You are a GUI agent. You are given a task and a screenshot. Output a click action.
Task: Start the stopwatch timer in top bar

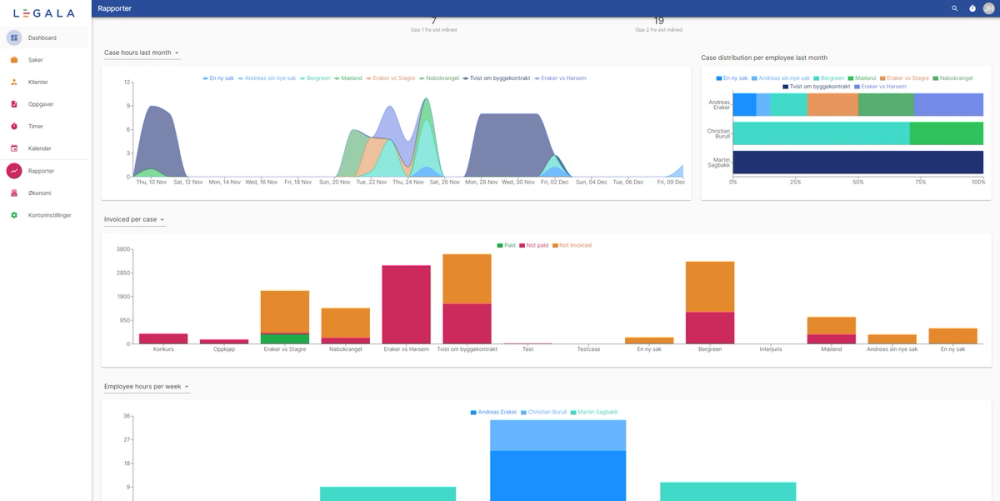(972, 8)
